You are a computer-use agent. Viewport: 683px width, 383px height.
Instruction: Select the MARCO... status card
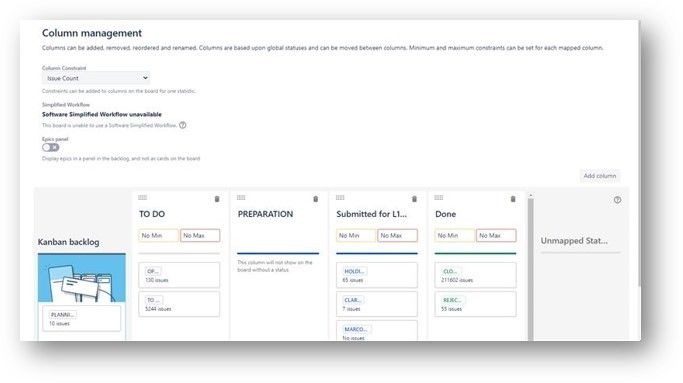377,331
